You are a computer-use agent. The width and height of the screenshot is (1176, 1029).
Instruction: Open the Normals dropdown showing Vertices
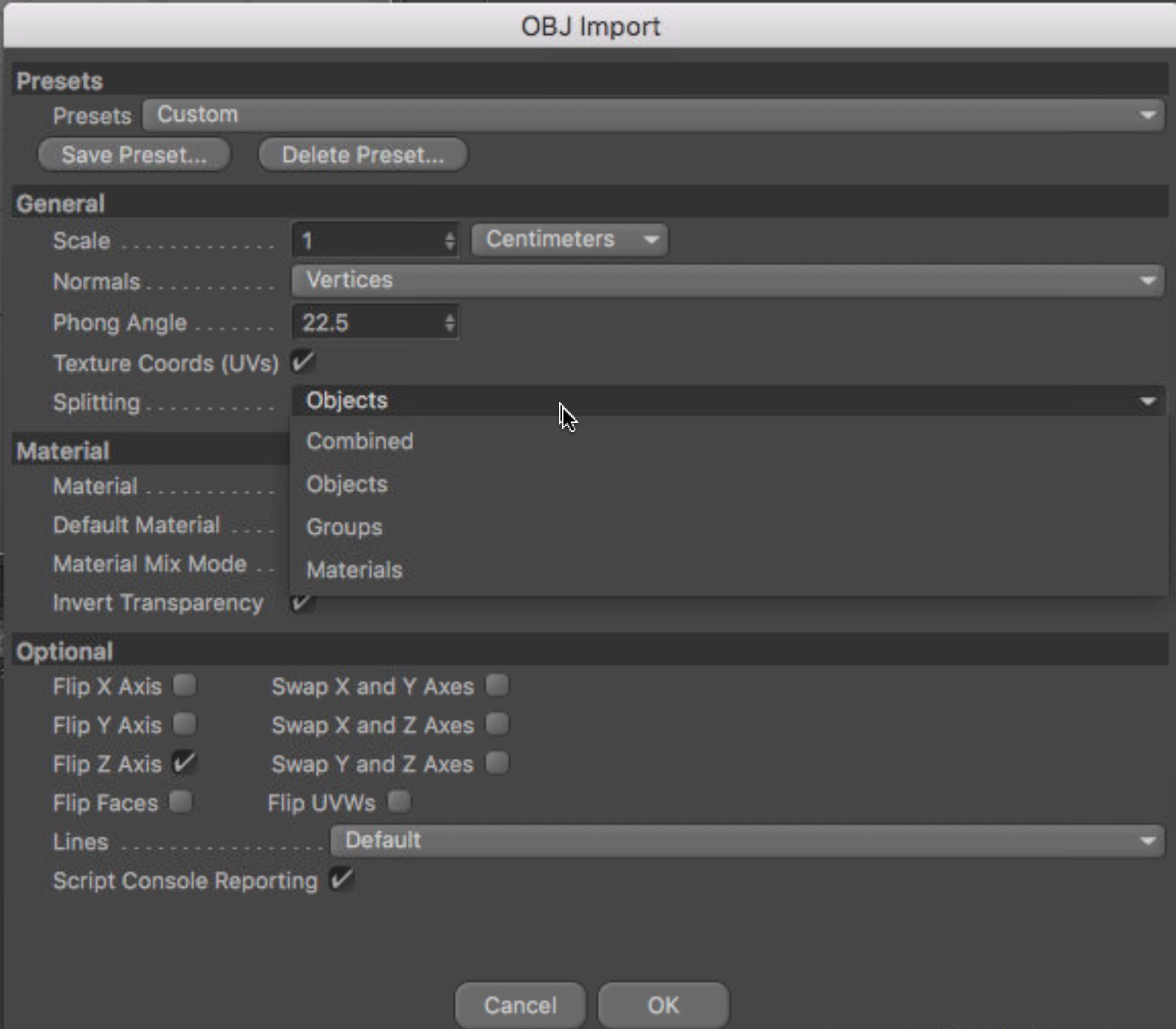tap(727, 281)
